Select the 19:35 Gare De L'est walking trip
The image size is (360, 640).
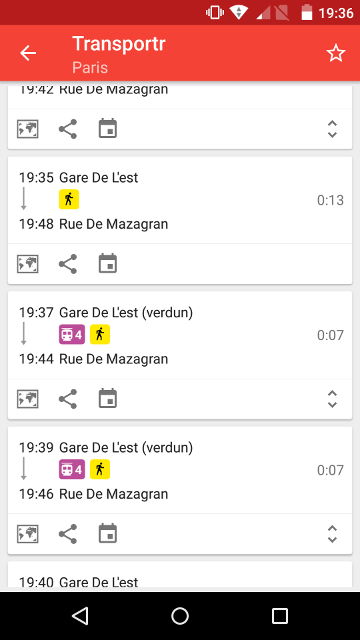180,200
